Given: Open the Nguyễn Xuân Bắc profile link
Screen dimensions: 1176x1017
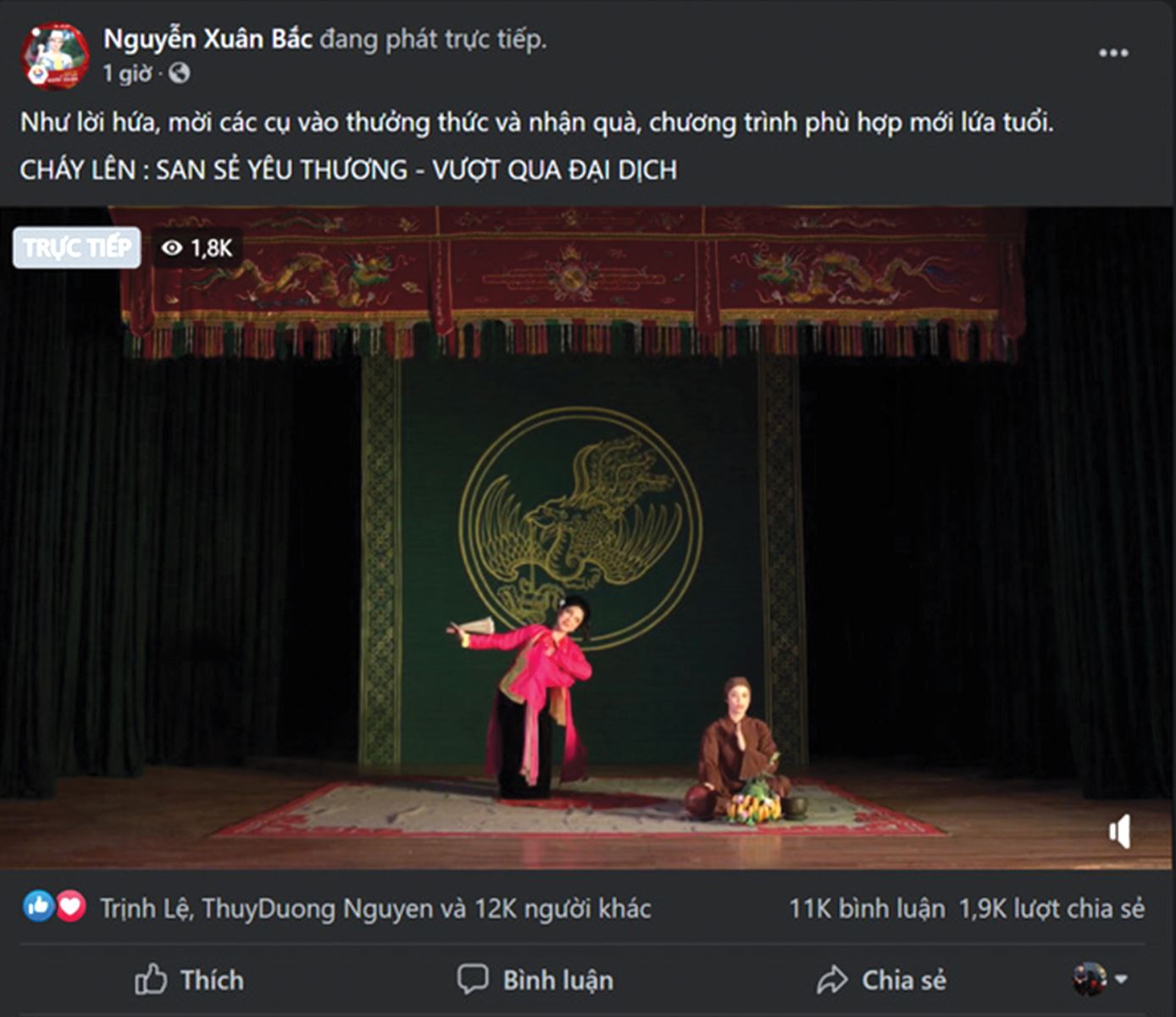Looking at the screenshot, I should pos(208,39).
